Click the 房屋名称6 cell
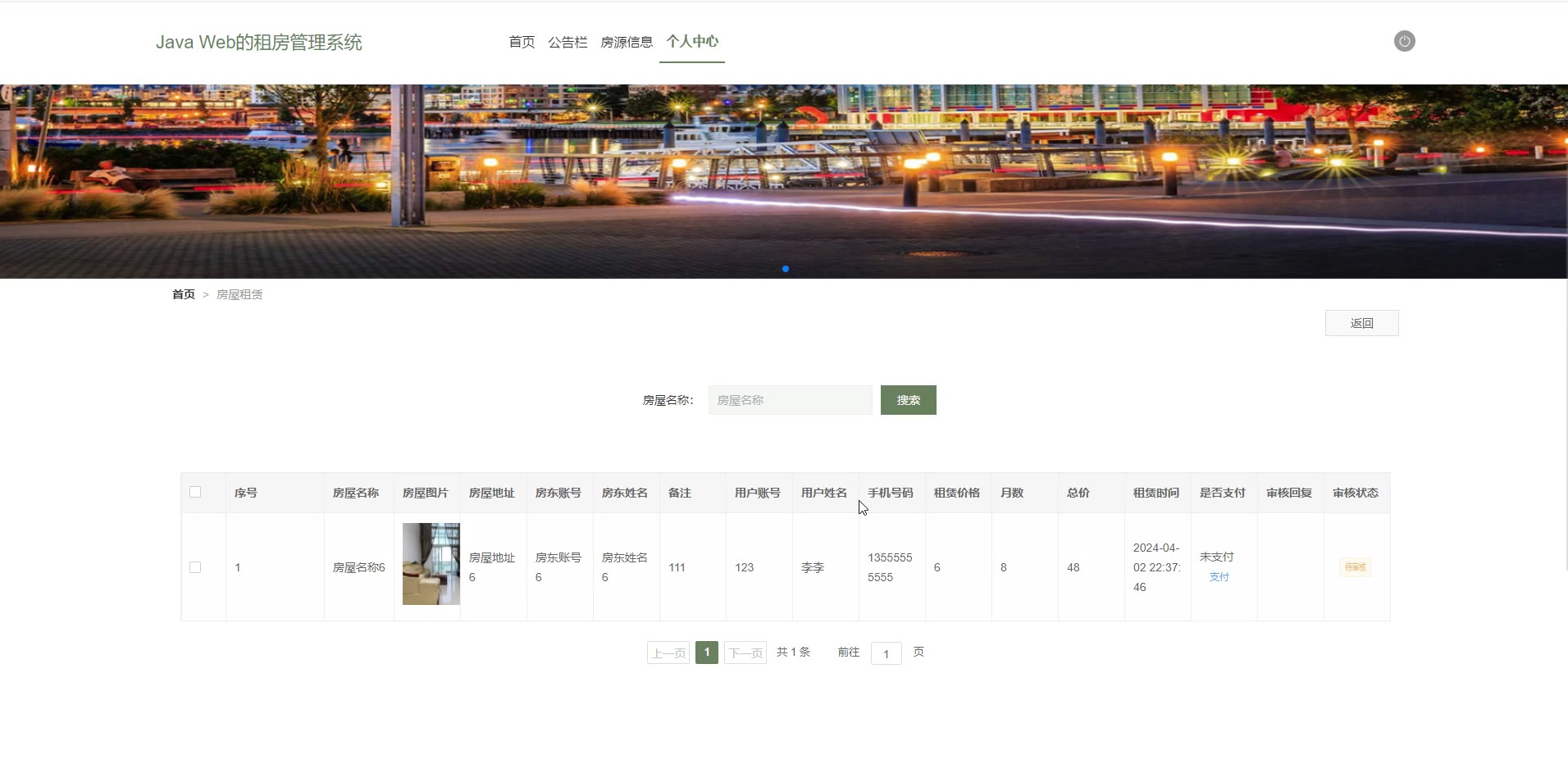Viewport: 1568px width, 764px height. tap(359, 567)
